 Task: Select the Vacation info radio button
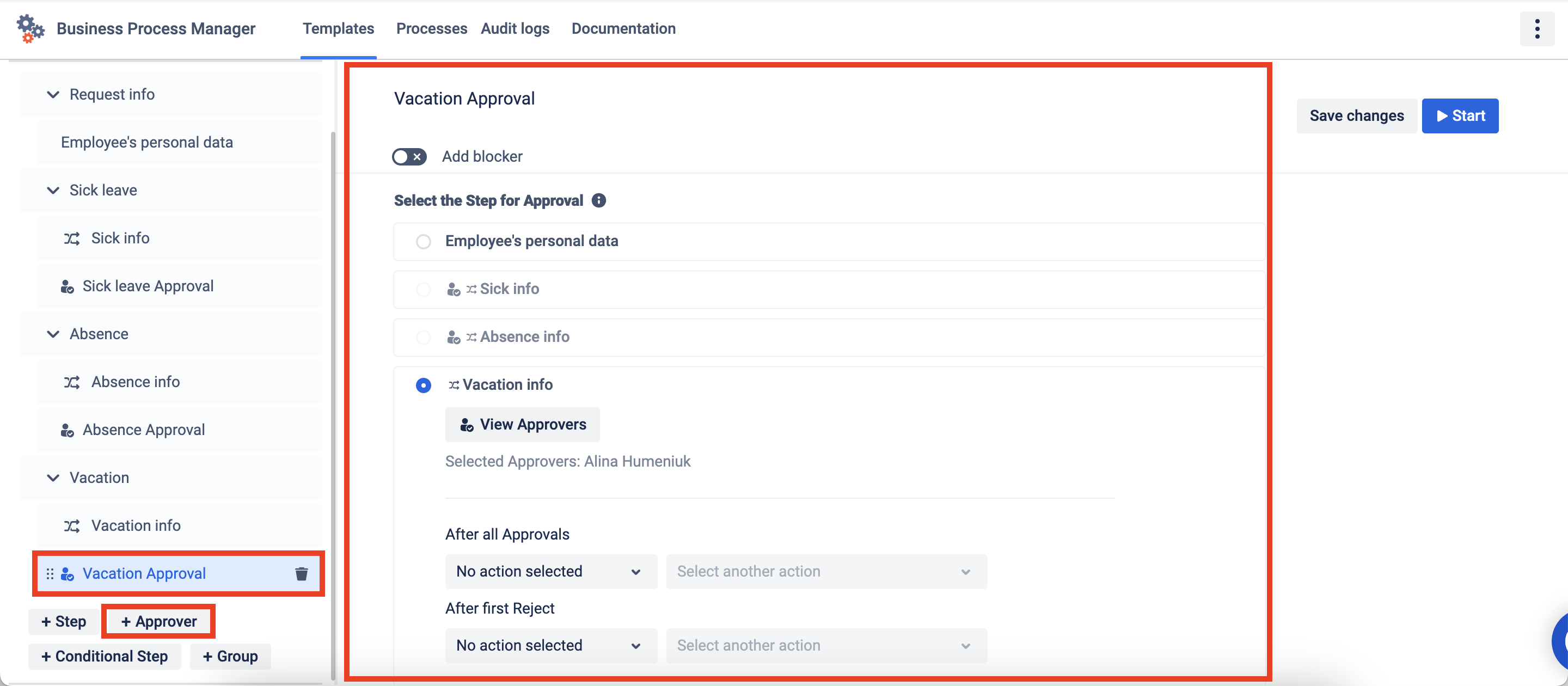423,385
